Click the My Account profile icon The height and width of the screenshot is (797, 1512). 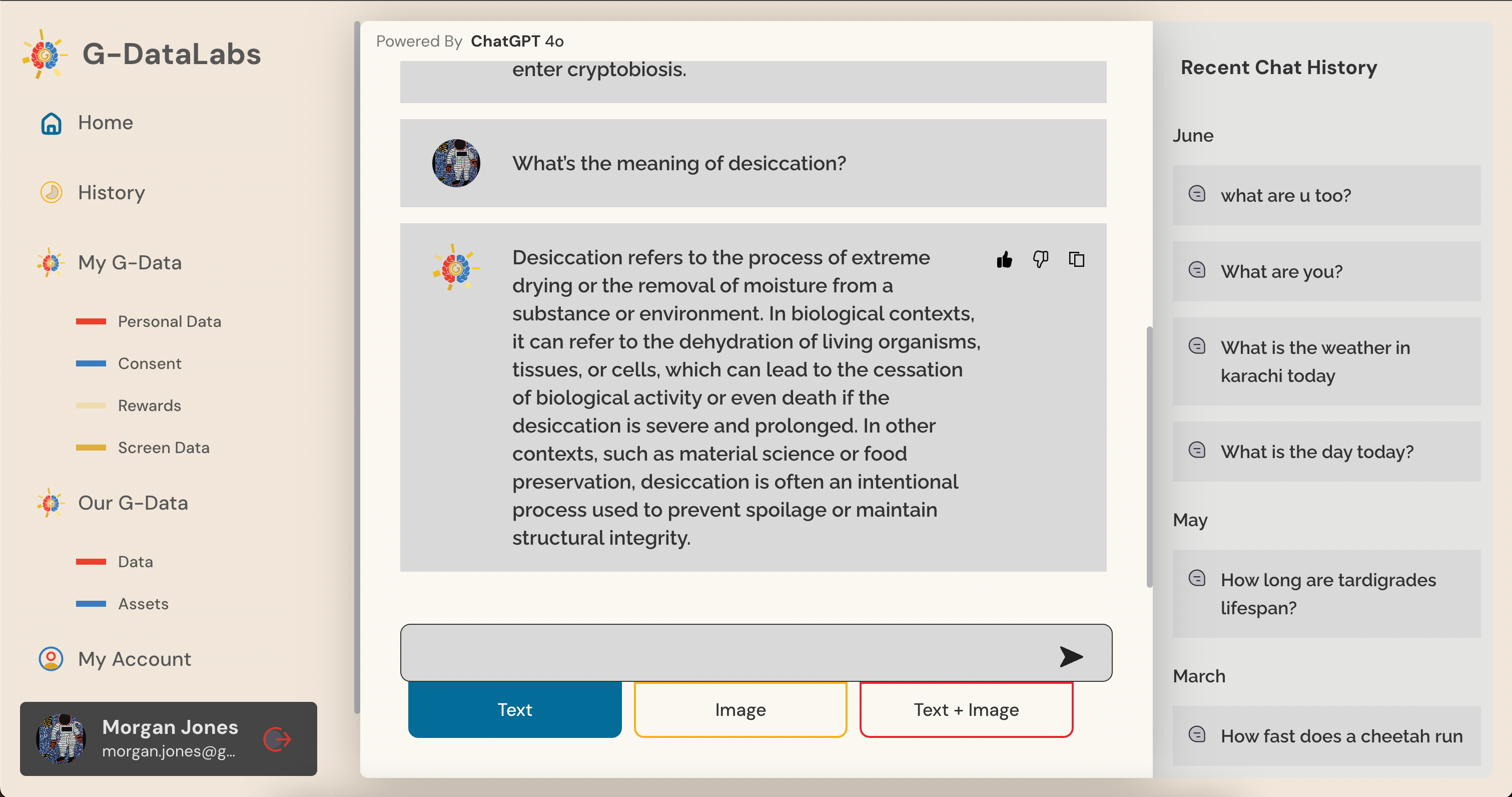tap(51, 659)
